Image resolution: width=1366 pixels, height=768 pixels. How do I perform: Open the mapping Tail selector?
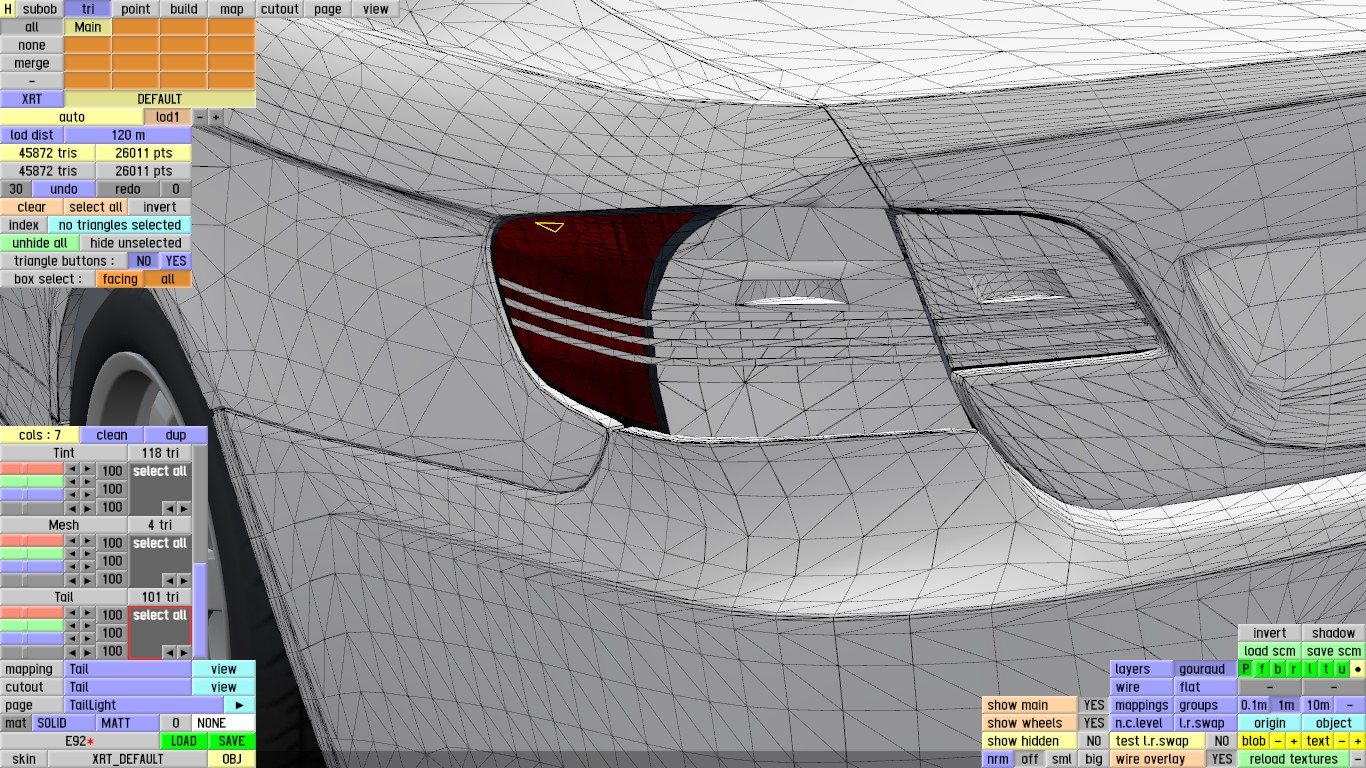[x=128, y=669]
